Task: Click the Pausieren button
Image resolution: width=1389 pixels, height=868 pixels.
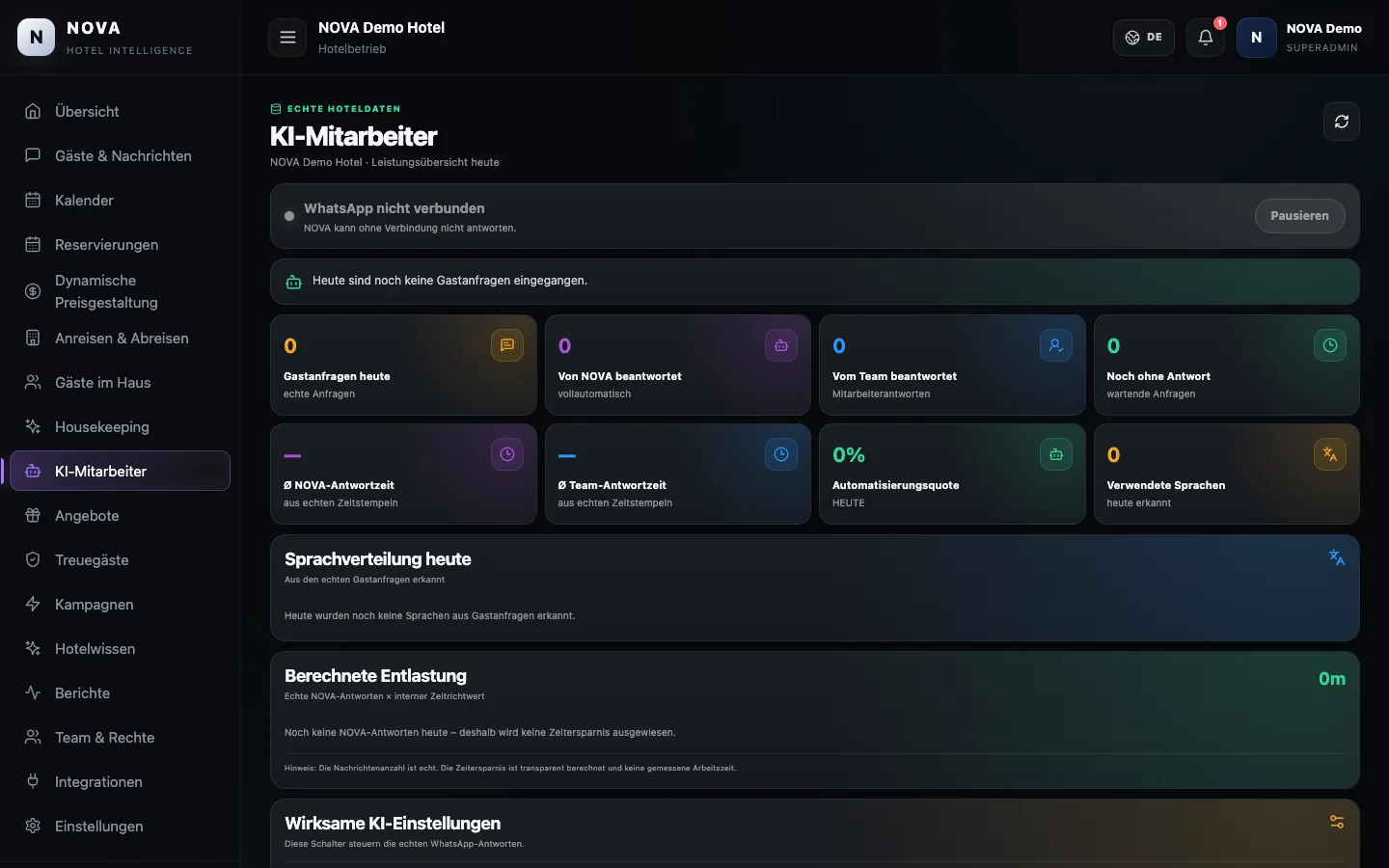Action: tap(1299, 216)
